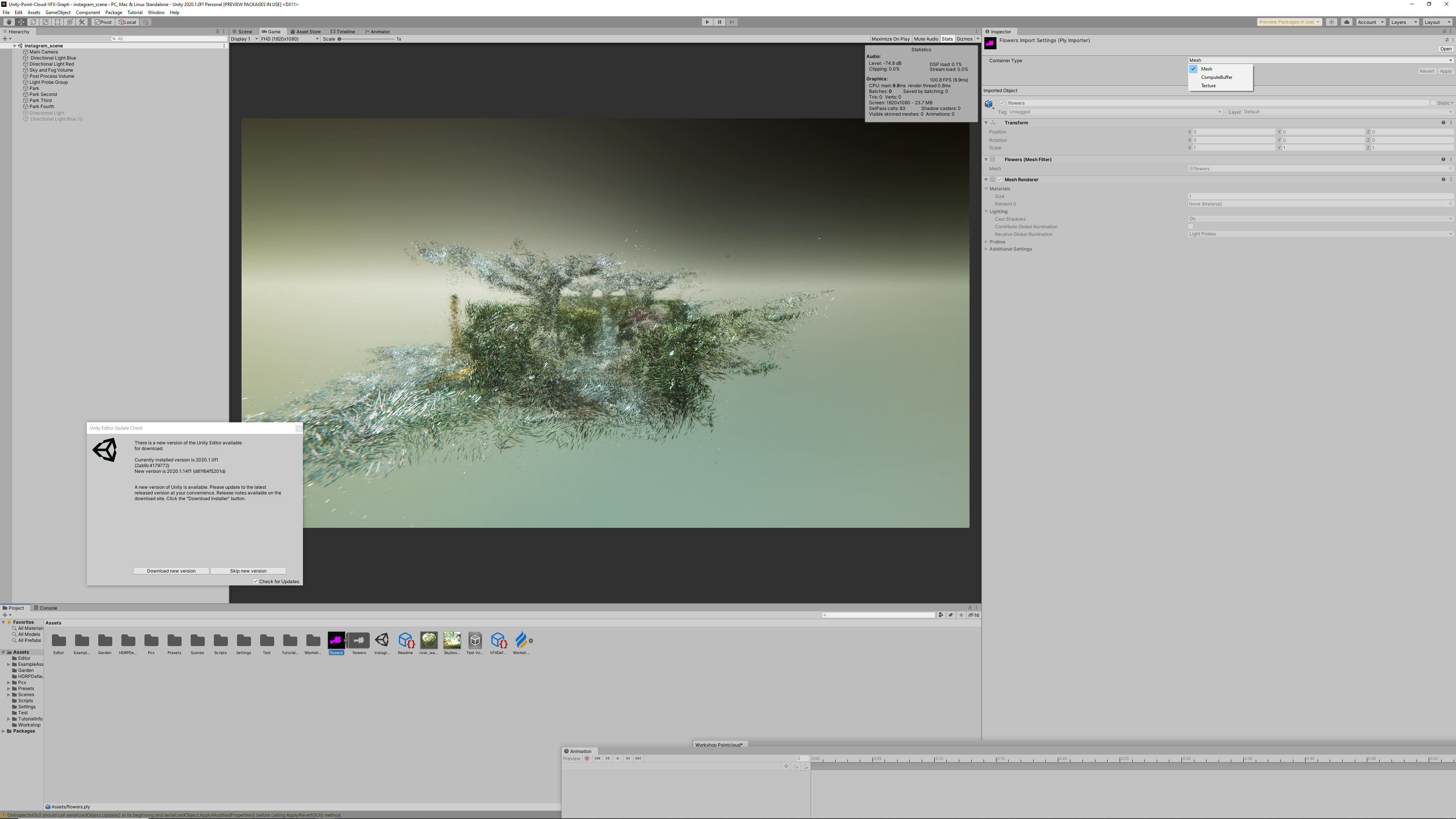Add animation event
The image size is (1456, 819).
805,766
